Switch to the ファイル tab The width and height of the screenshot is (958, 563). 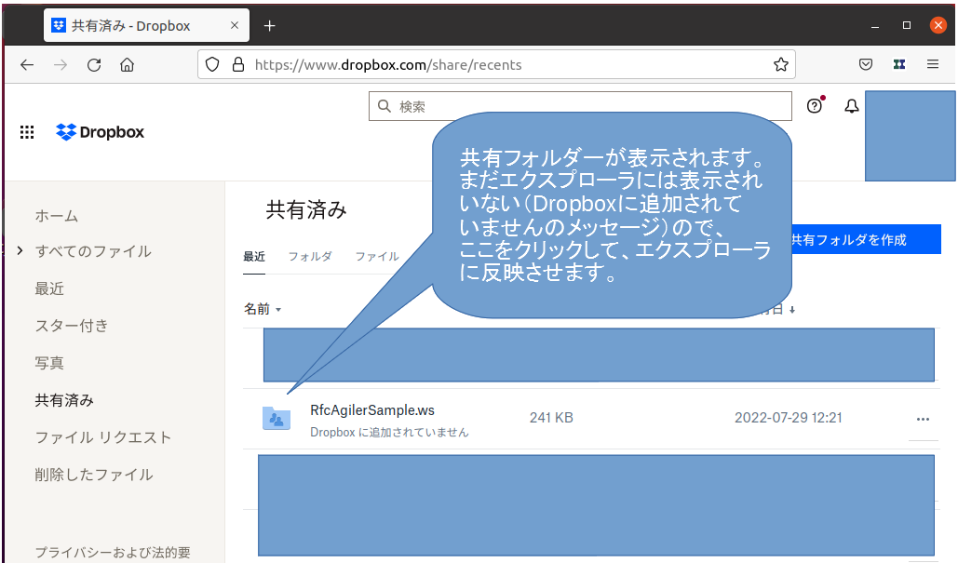pyautogui.click(x=377, y=257)
